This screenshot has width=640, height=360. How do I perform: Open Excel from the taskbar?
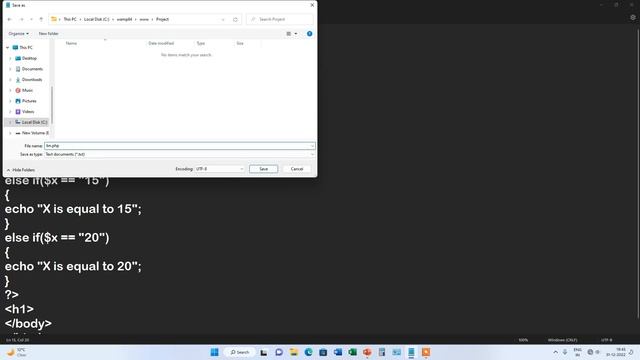[352, 352]
